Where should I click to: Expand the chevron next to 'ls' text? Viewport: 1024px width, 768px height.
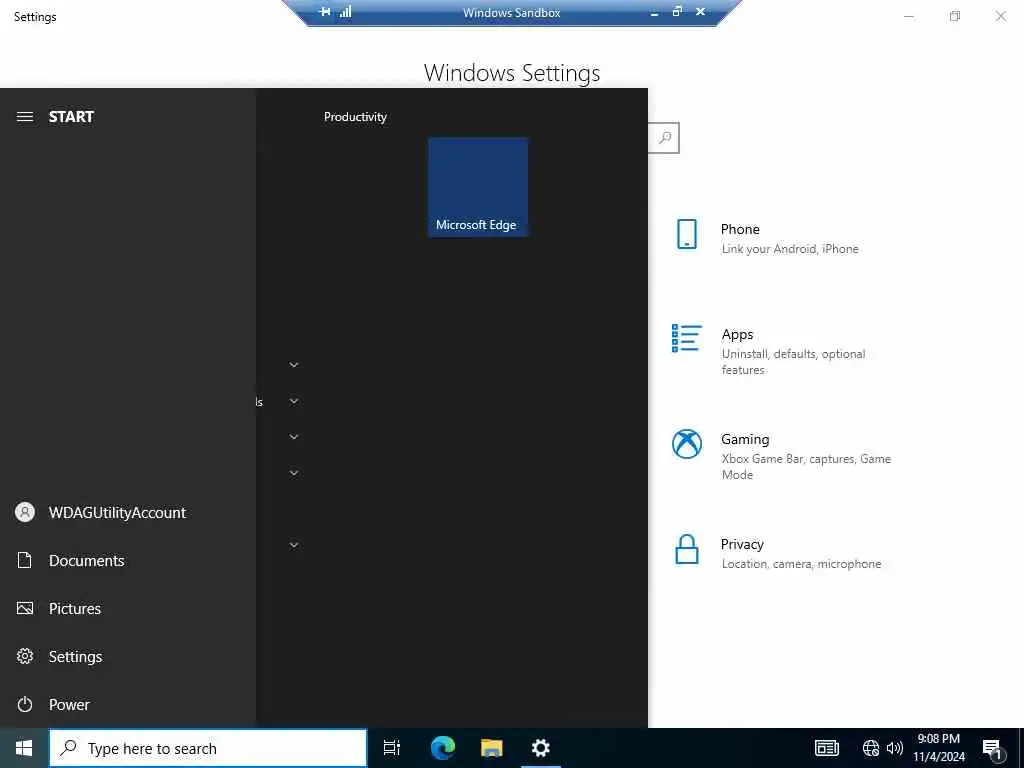[x=294, y=401]
